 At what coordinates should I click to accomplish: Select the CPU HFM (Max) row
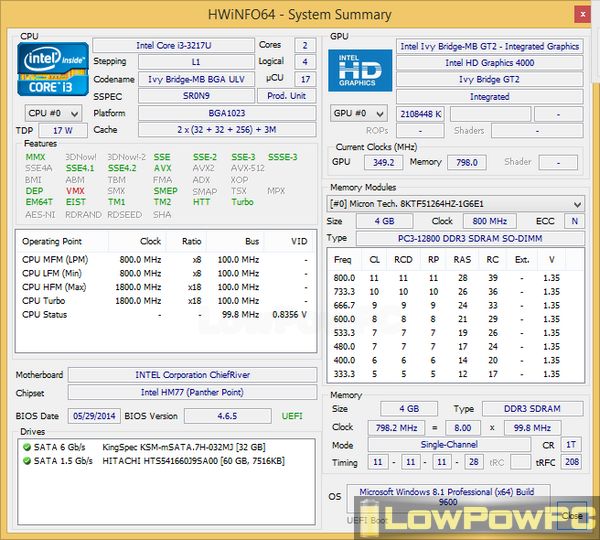tap(166, 287)
